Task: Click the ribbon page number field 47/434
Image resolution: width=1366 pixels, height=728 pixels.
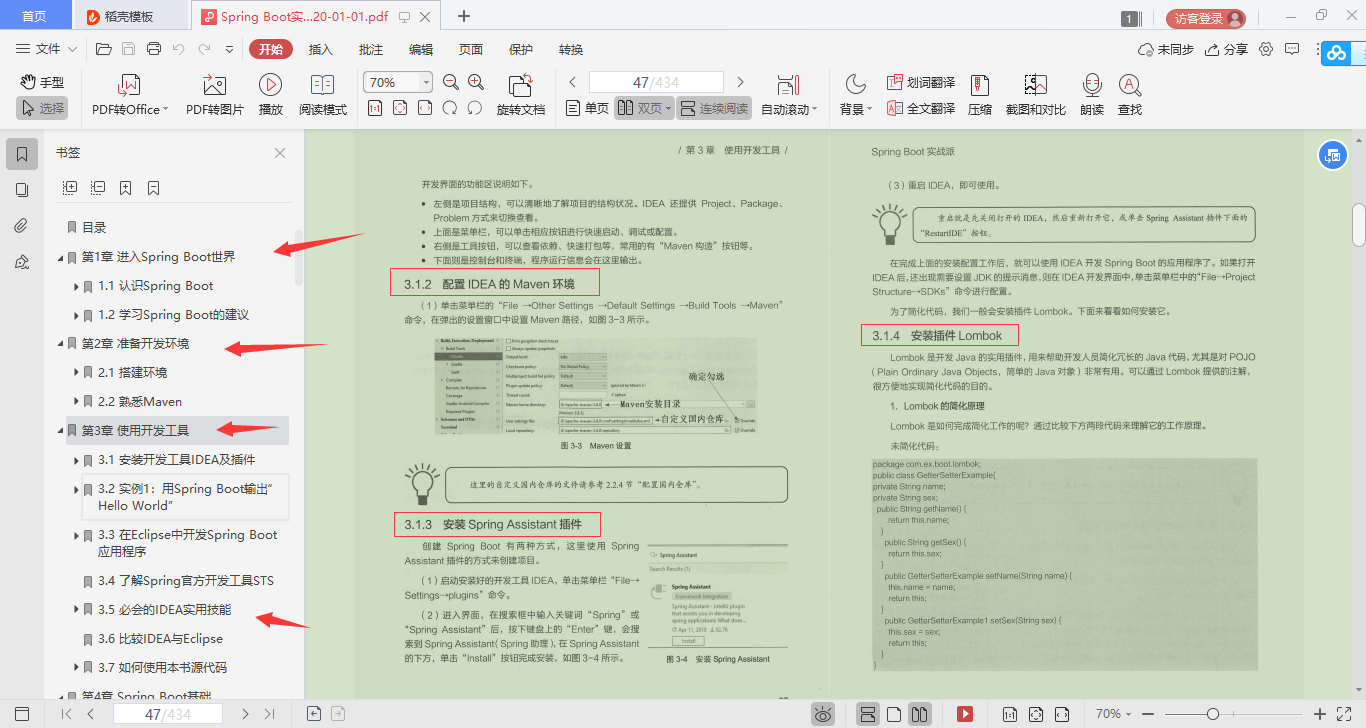Action: (656, 82)
